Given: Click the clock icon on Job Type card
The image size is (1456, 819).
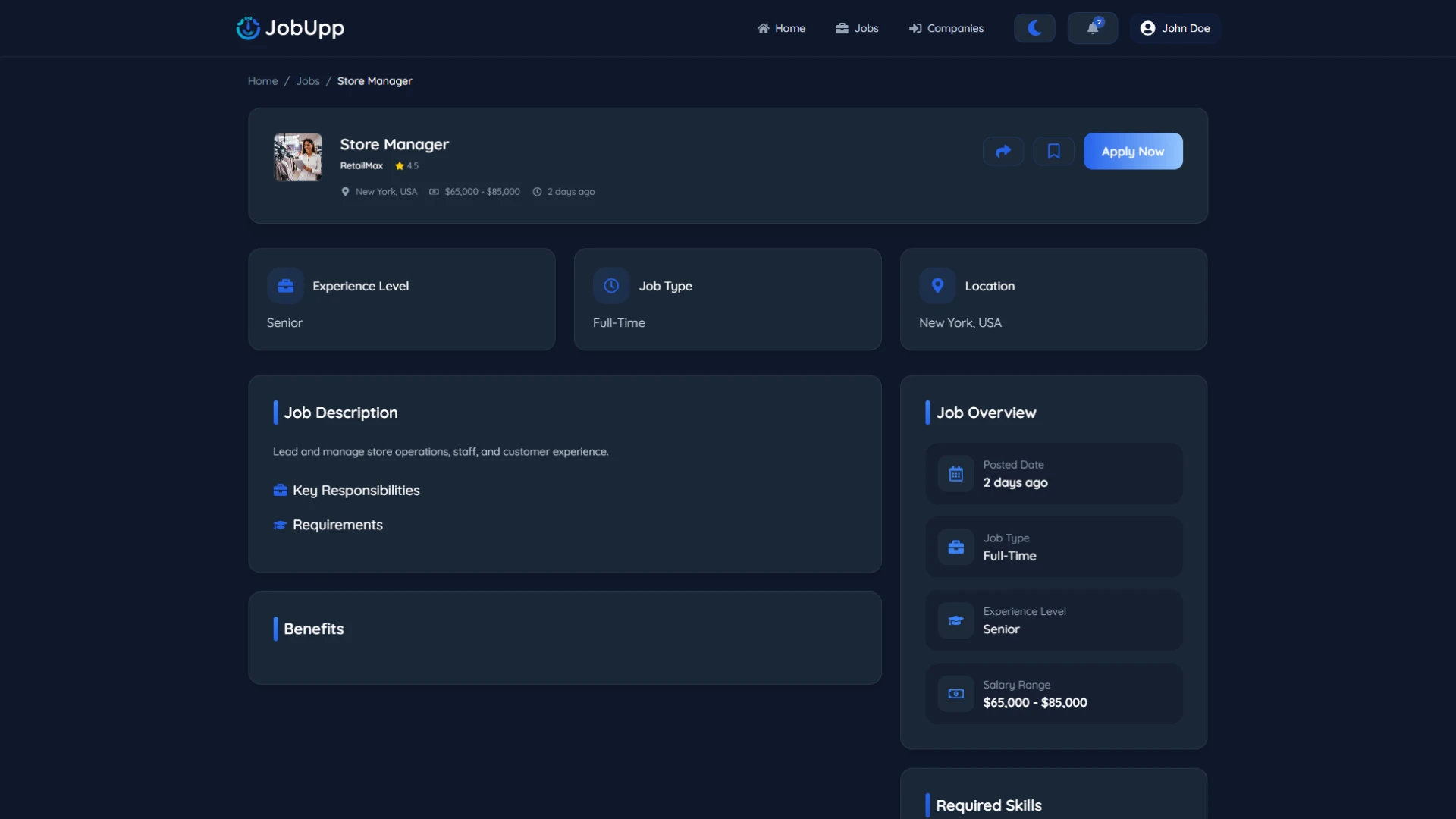Looking at the screenshot, I should [x=611, y=286].
